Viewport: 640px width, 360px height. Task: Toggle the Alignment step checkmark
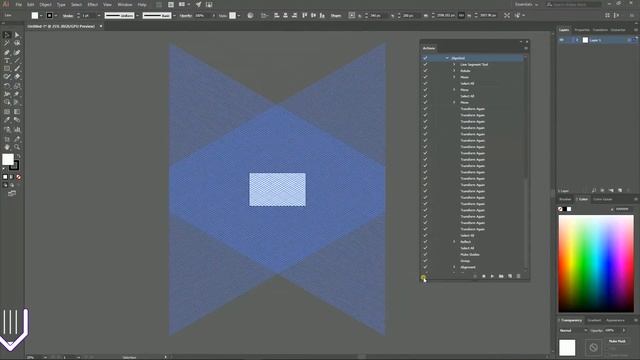point(425,267)
